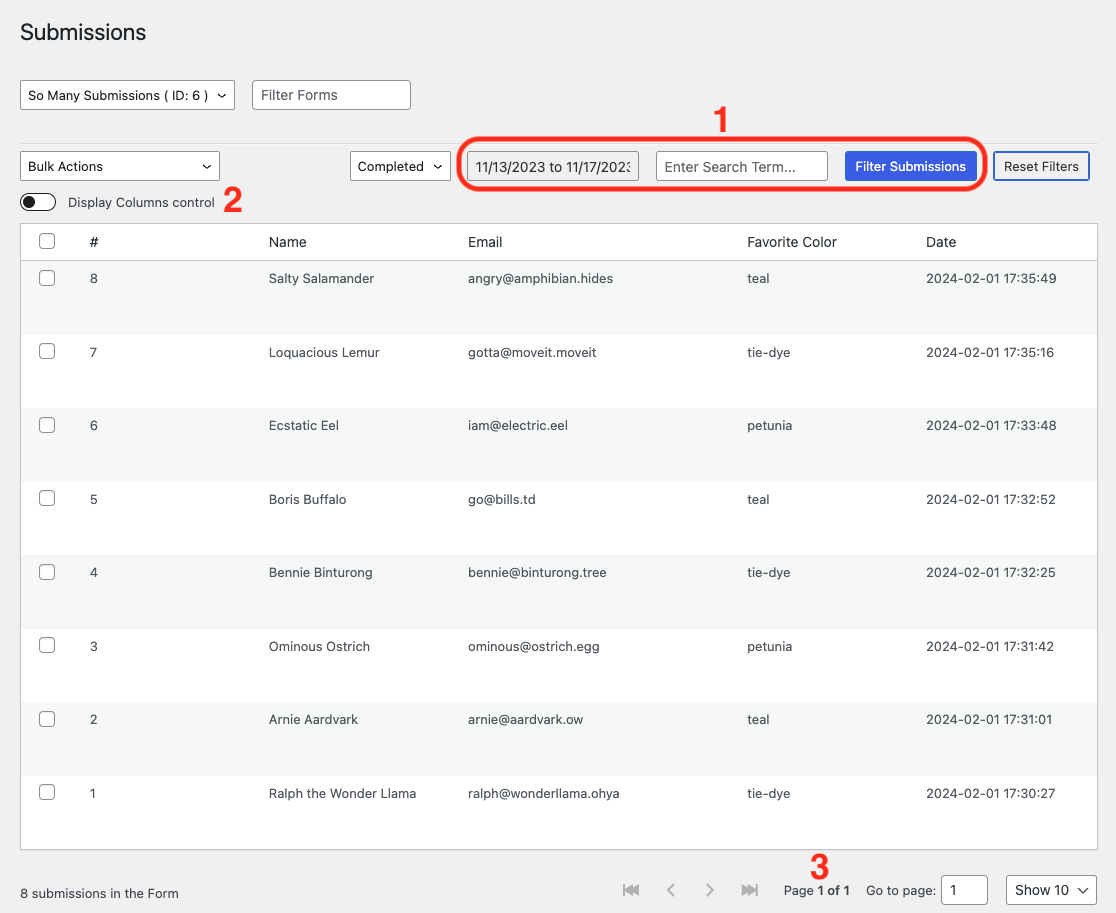Change results per page via Show 10 dropdown

(1050, 889)
